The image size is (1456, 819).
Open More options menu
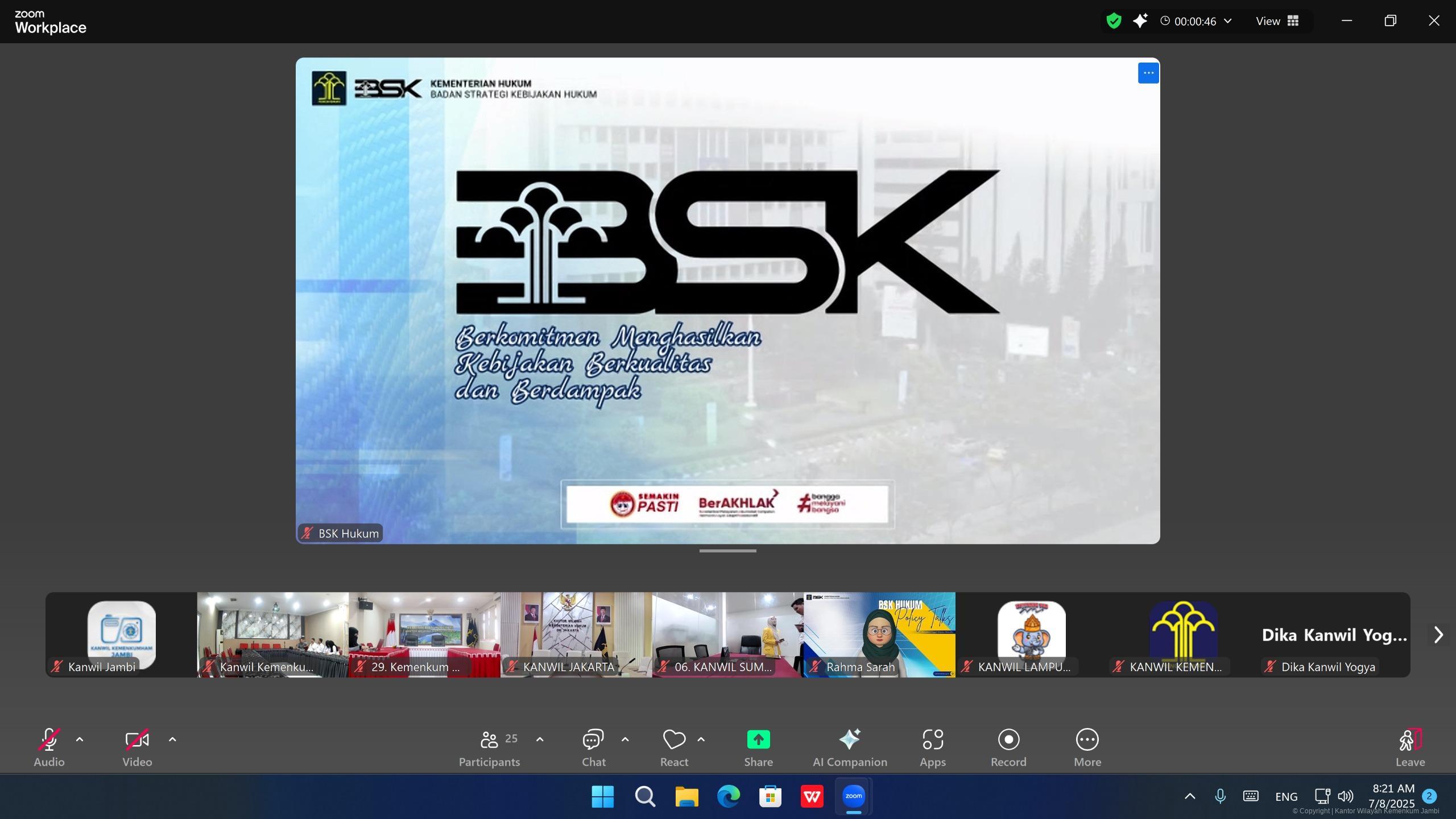coord(1087,748)
